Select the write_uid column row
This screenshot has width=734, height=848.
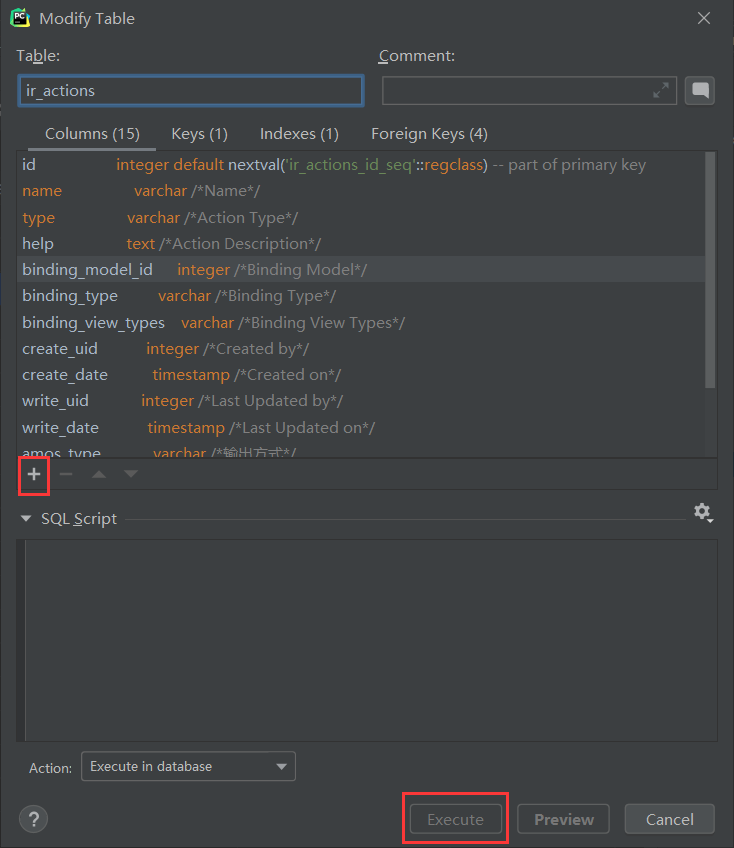point(361,401)
